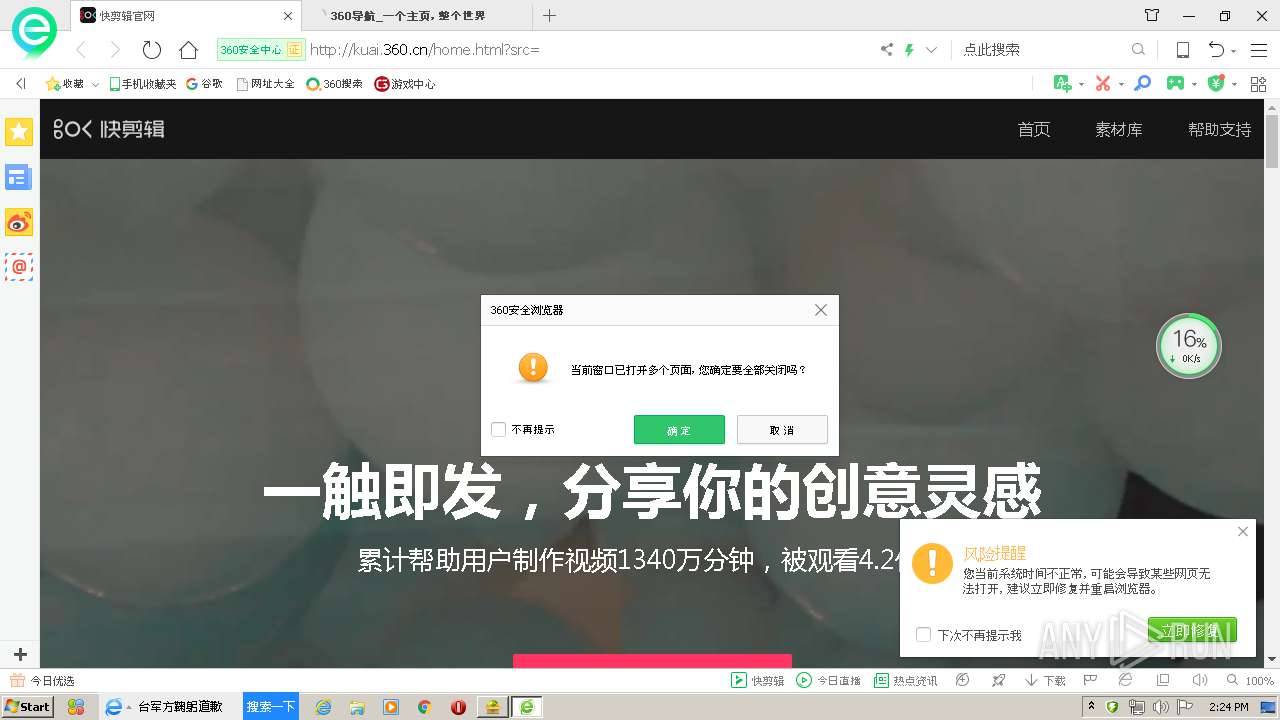Click 搜索一下 button on the taskbar

pos(271,706)
